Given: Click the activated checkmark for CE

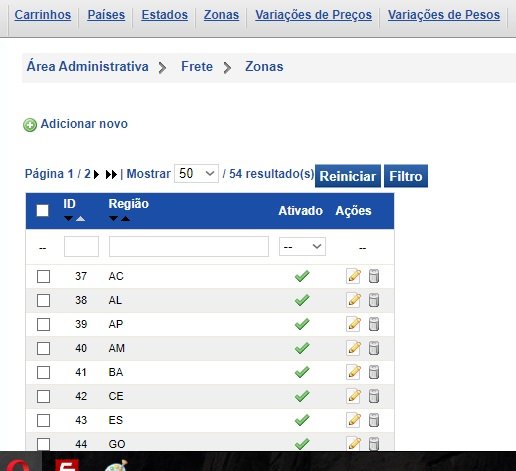Looking at the screenshot, I should [x=302, y=396].
